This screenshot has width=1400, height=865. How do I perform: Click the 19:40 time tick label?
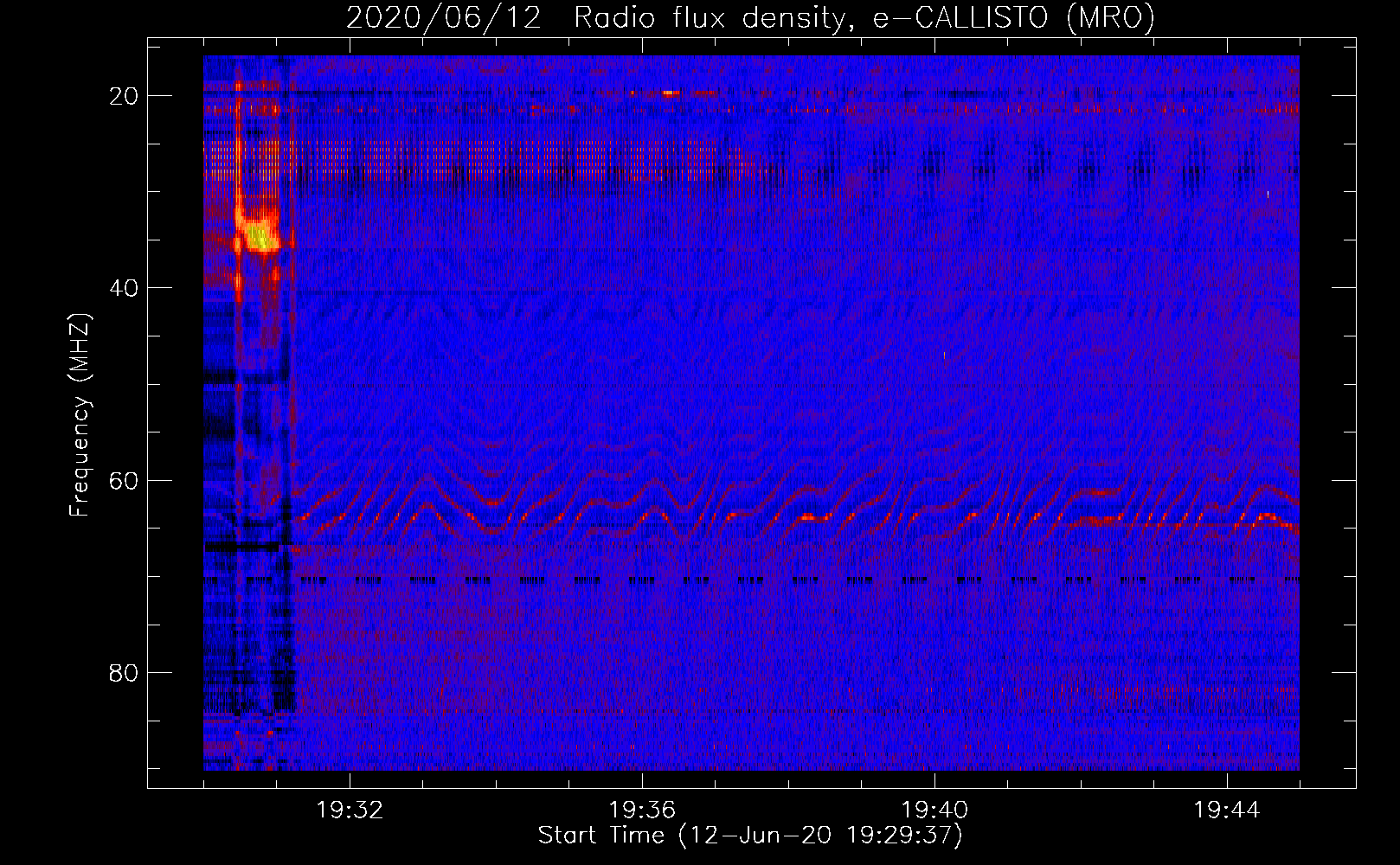click(934, 811)
